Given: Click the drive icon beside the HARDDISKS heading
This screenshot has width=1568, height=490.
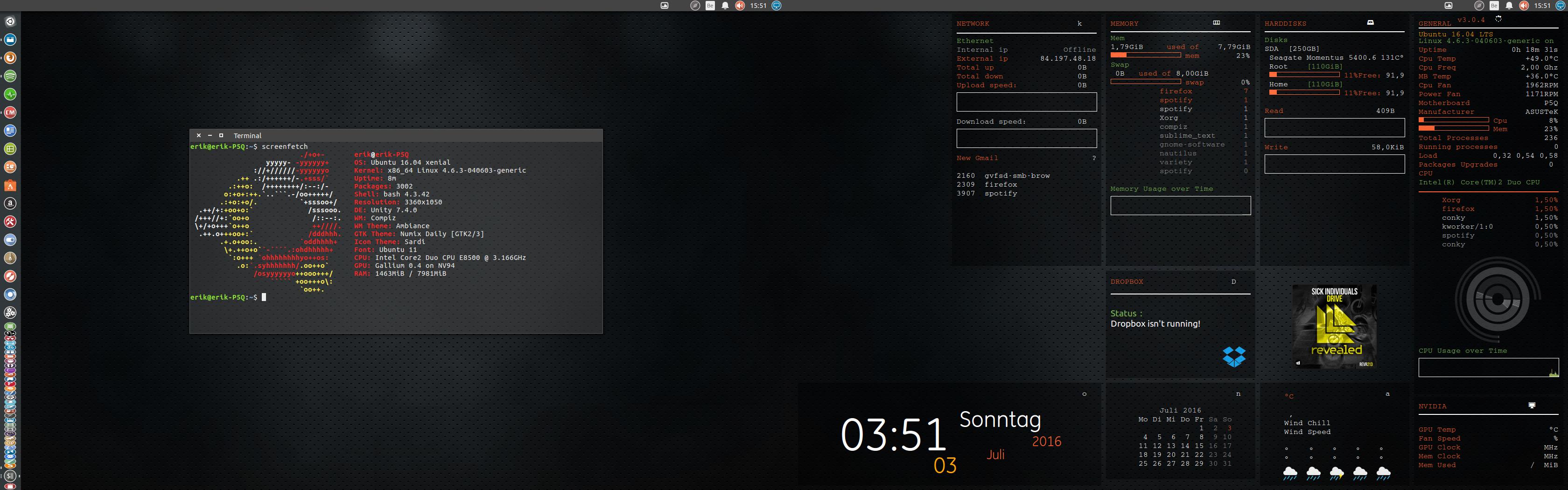Looking at the screenshot, I should point(1370,22).
